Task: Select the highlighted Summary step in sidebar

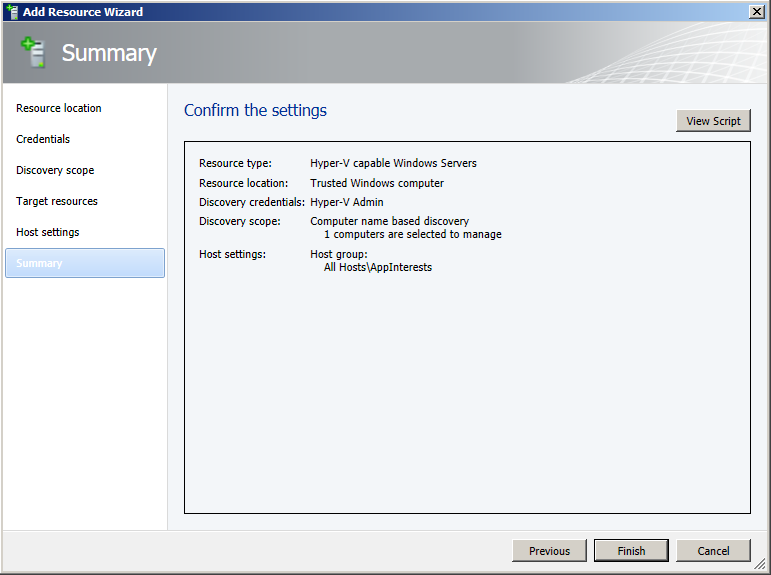Action: click(x=84, y=263)
